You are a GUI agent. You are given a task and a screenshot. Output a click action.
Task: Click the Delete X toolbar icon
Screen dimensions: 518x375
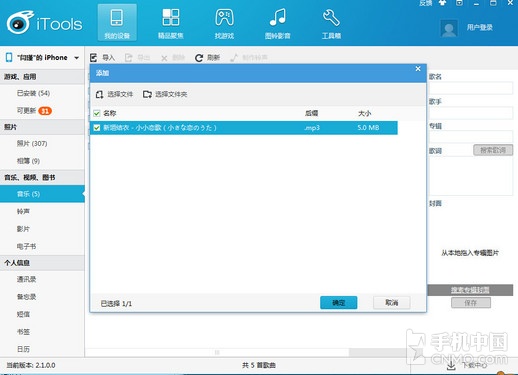[x=164, y=58]
